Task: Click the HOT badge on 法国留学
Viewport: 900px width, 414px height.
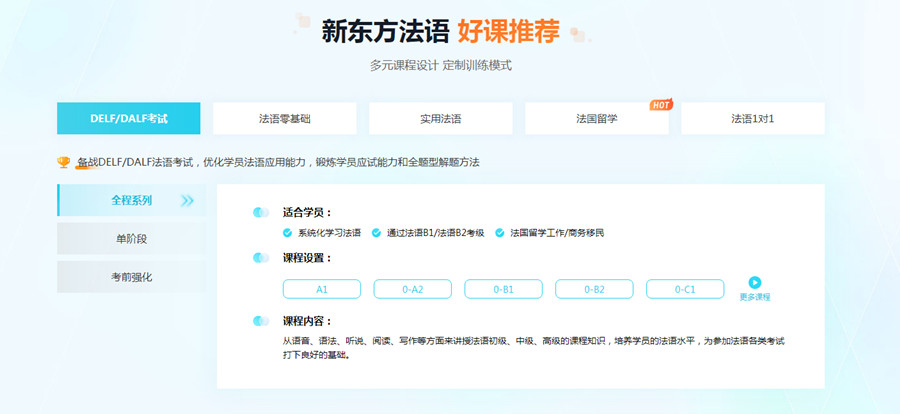Action: tap(659, 104)
